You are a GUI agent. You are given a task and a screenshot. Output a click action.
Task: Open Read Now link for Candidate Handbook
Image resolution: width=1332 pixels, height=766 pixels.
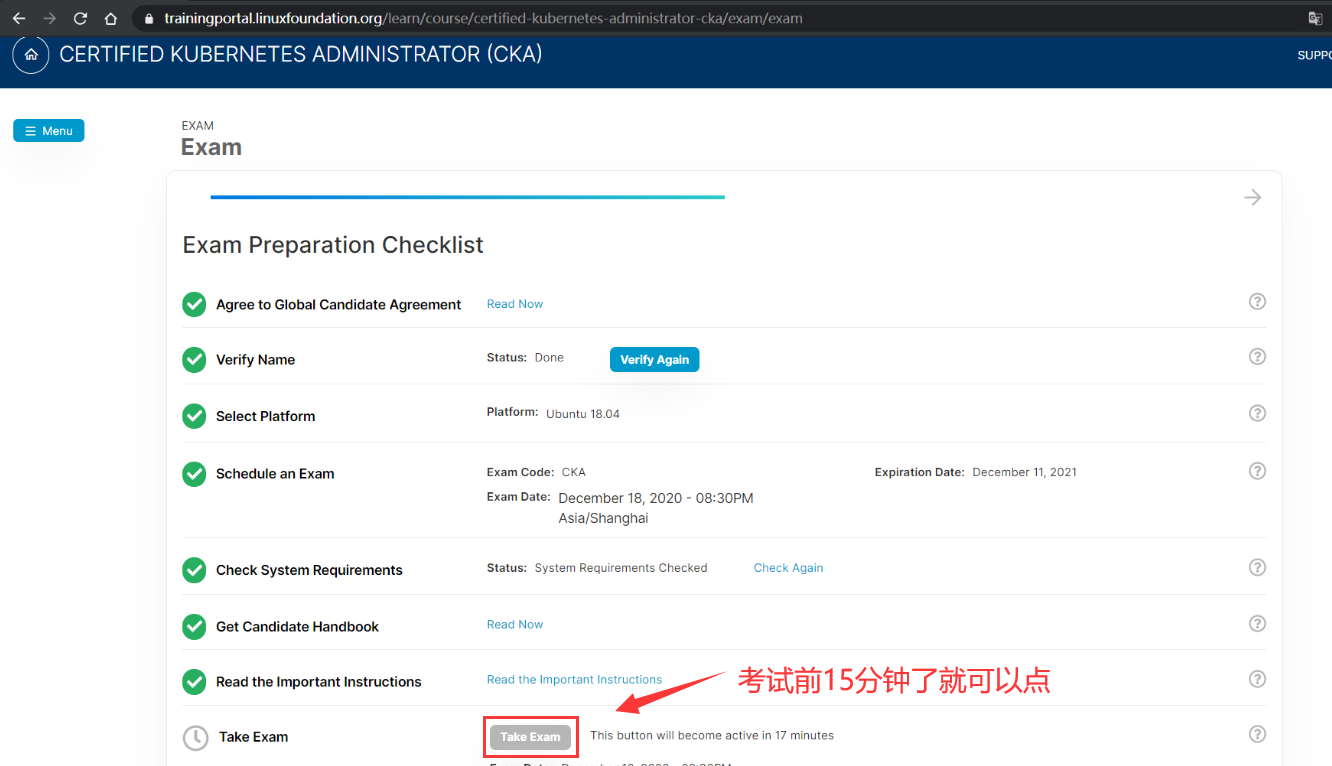click(515, 624)
